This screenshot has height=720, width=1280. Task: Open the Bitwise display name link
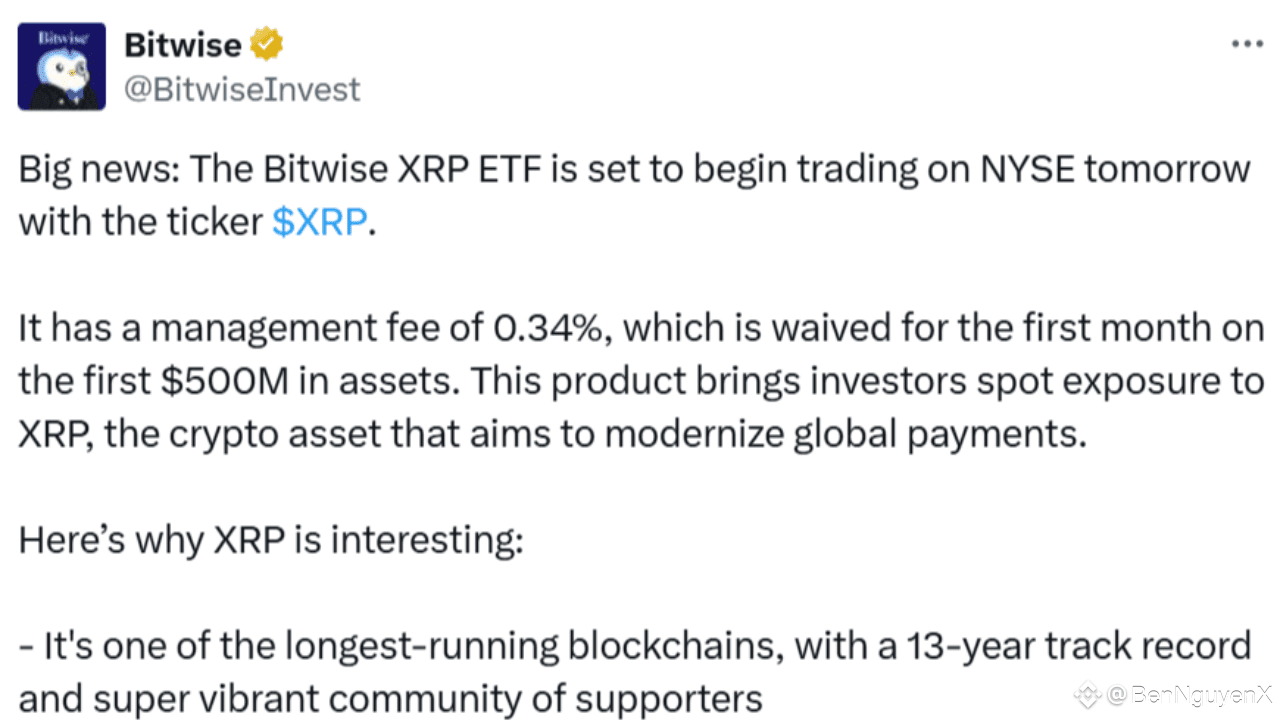[x=182, y=45]
